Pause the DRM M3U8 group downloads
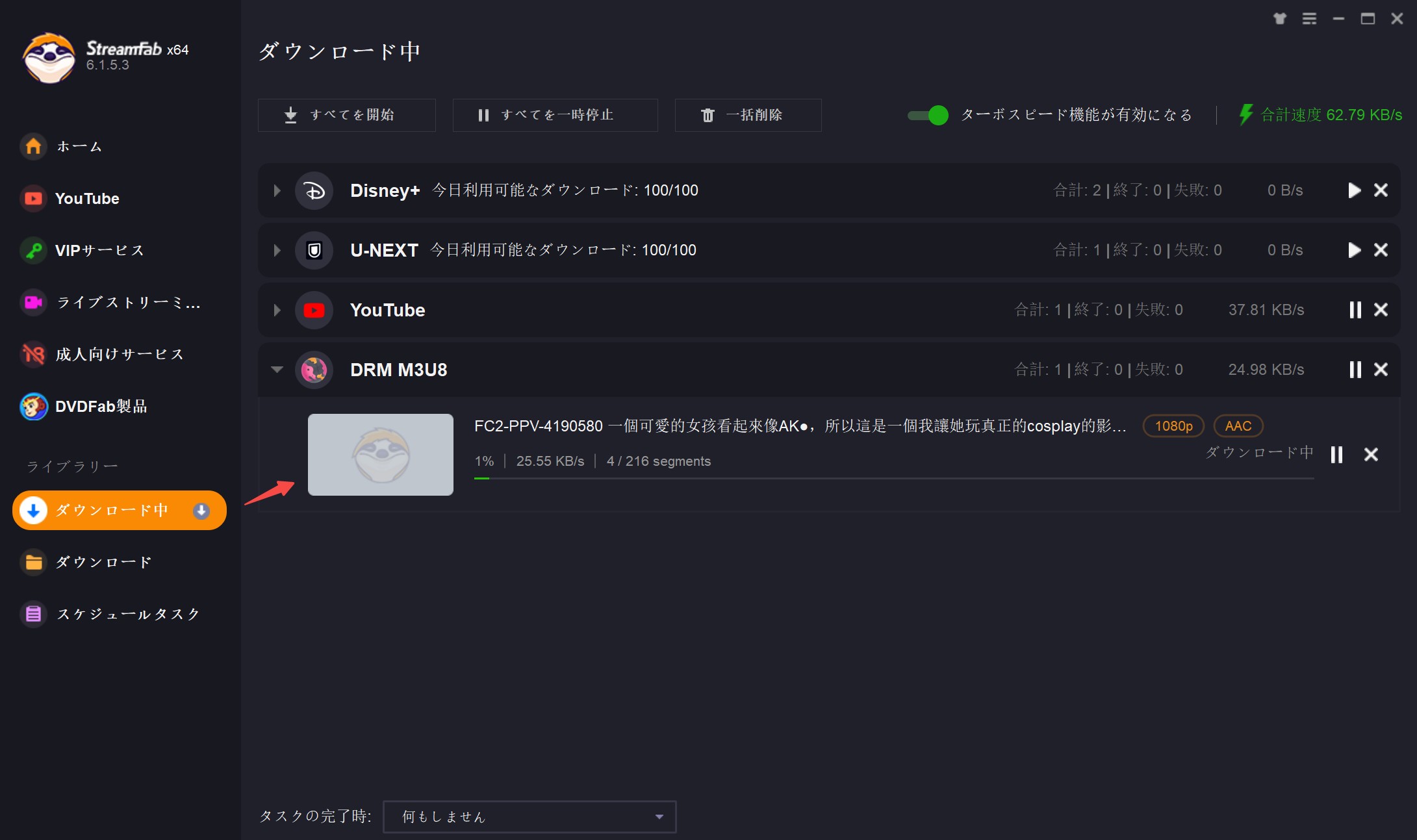This screenshot has width=1417, height=840. click(x=1355, y=370)
